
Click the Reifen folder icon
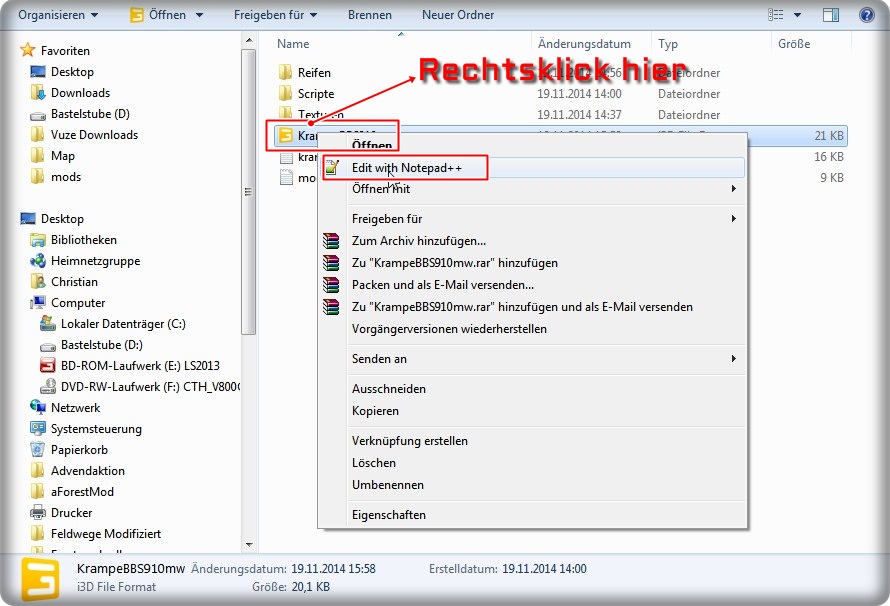(285, 73)
